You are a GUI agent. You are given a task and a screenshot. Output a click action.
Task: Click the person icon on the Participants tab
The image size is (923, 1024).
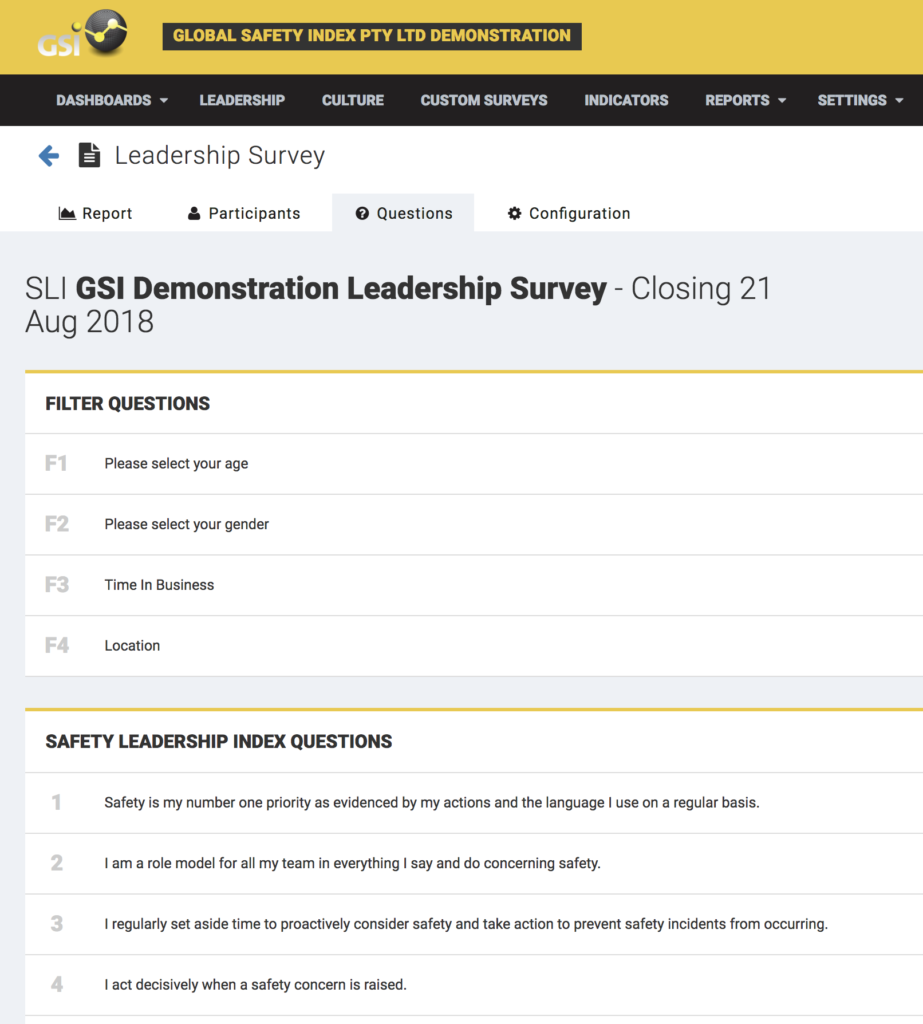[194, 214]
